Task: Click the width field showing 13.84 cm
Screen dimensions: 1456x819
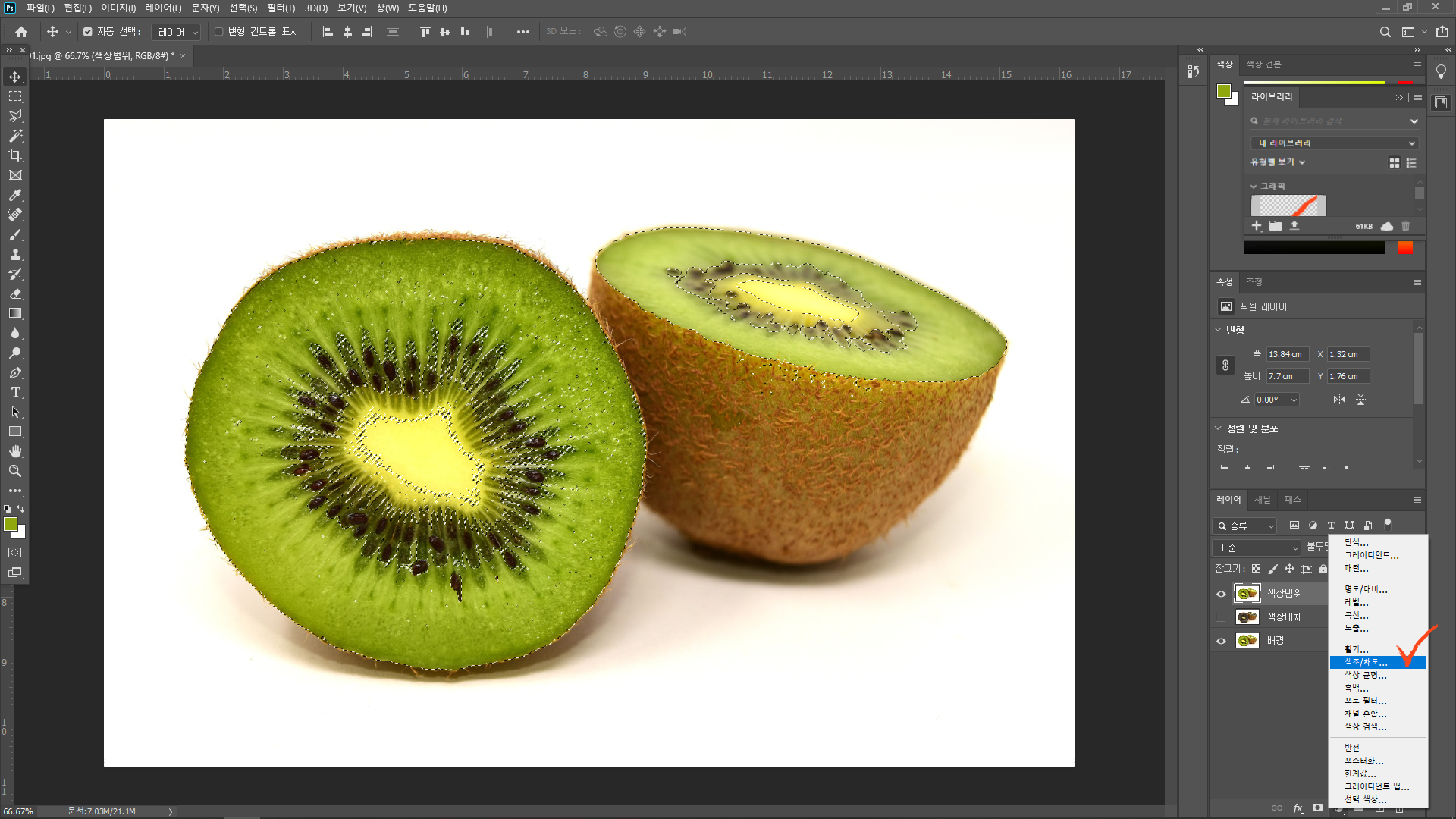Action: (x=1287, y=354)
